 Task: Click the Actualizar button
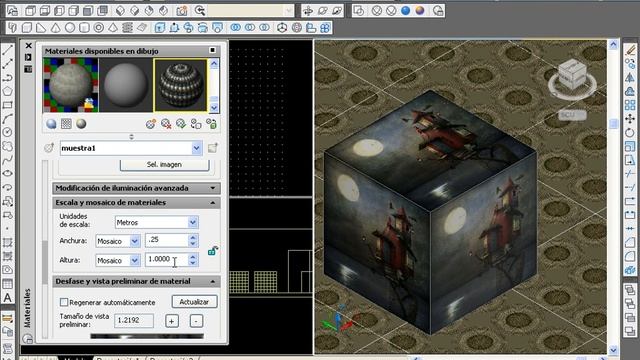pyautogui.click(x=194, y=302)
